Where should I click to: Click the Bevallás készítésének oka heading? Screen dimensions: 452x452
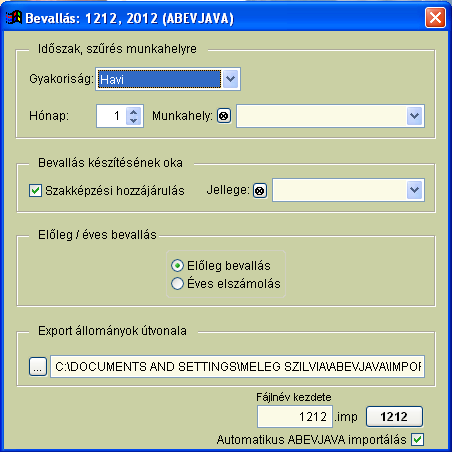tap(110, 163)
